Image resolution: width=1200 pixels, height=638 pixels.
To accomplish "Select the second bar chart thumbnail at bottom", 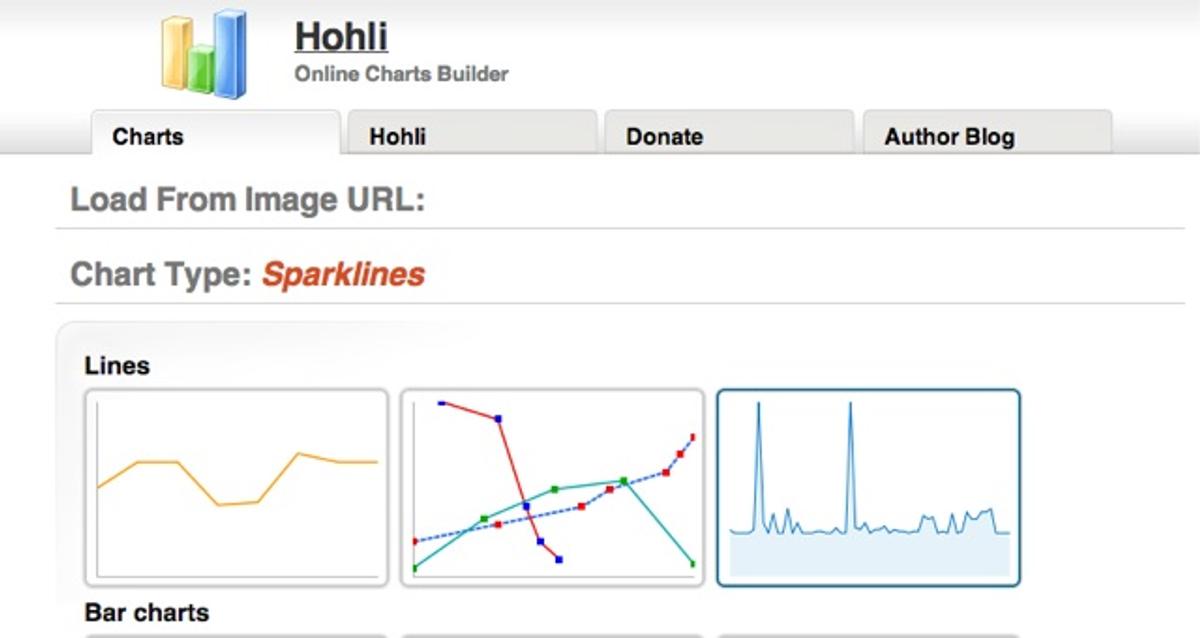I will pos(553,634).
